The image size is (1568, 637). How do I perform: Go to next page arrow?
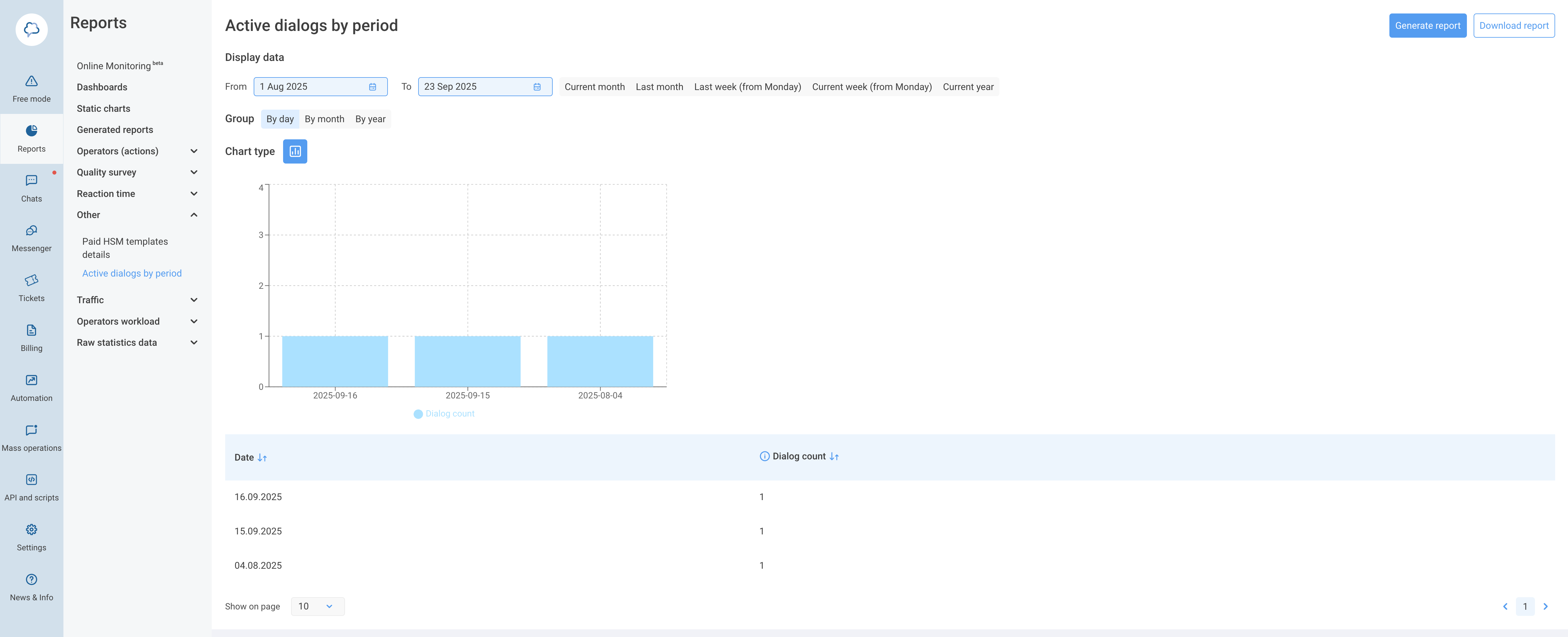click(1545, 607)
